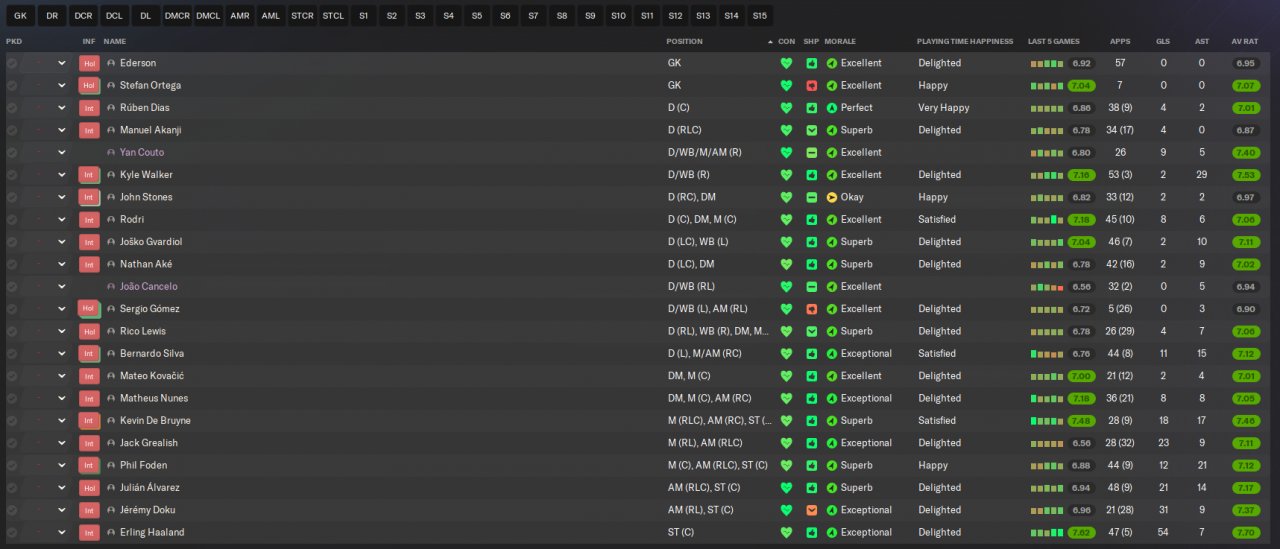Open Yan Couto's player name

pos(142,152)
